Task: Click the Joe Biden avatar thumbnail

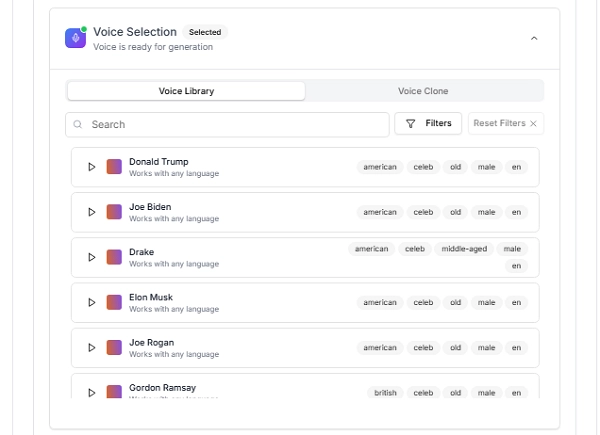Action: coord(114,212)
